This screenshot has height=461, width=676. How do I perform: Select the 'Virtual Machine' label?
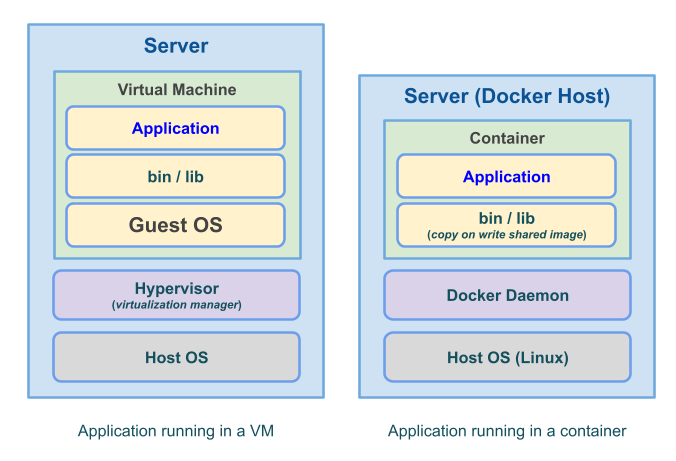pos(177,90)
